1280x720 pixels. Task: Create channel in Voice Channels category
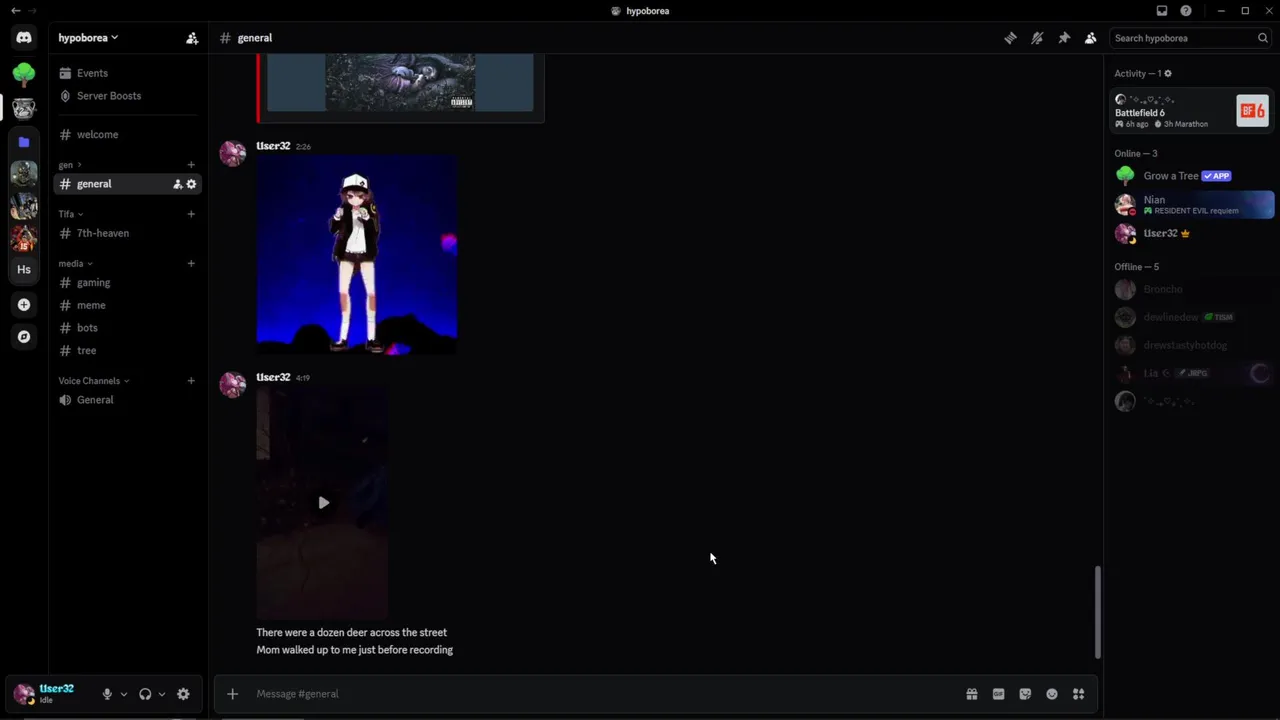coord(191,381)
